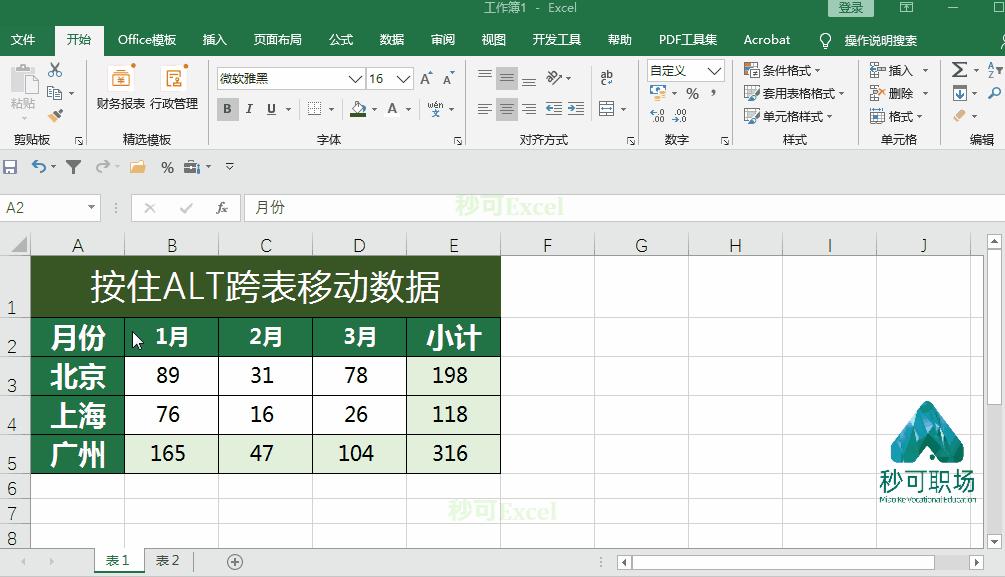Apply percent style from the Number group
1005x577 pixels.
coord(693,93)
